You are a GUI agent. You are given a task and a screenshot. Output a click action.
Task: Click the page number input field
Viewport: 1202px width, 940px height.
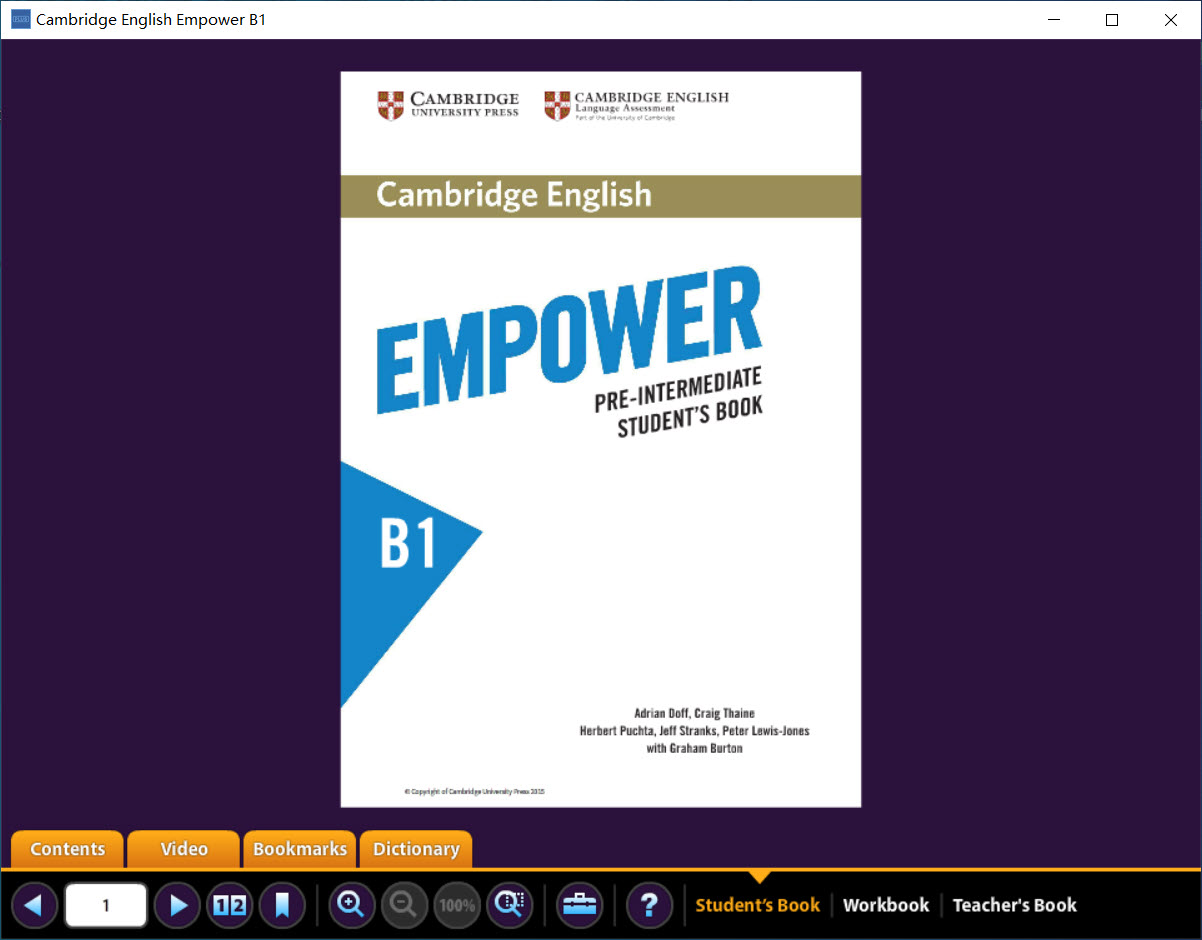pos(106,906)
